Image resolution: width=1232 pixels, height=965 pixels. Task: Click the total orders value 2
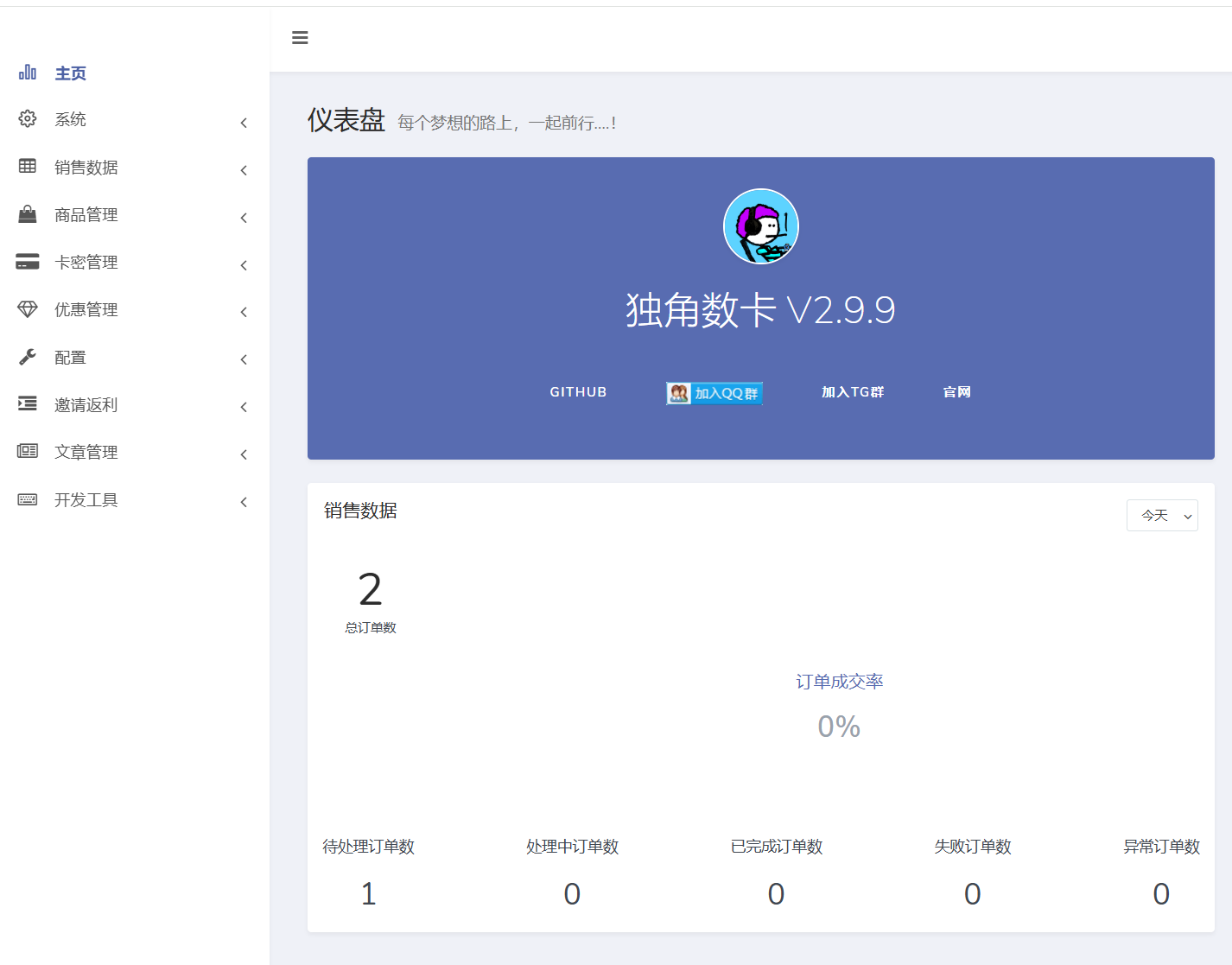(371, 590)
